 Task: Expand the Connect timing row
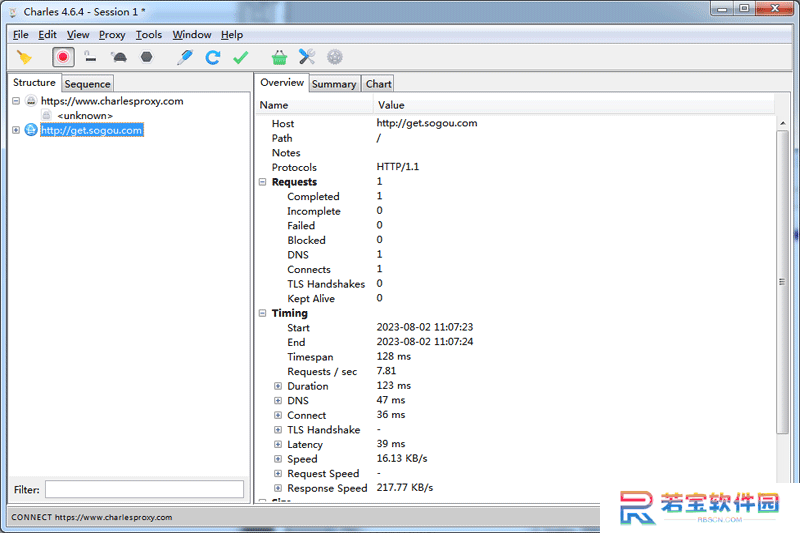pyautogui.click(x=278, y=415)
